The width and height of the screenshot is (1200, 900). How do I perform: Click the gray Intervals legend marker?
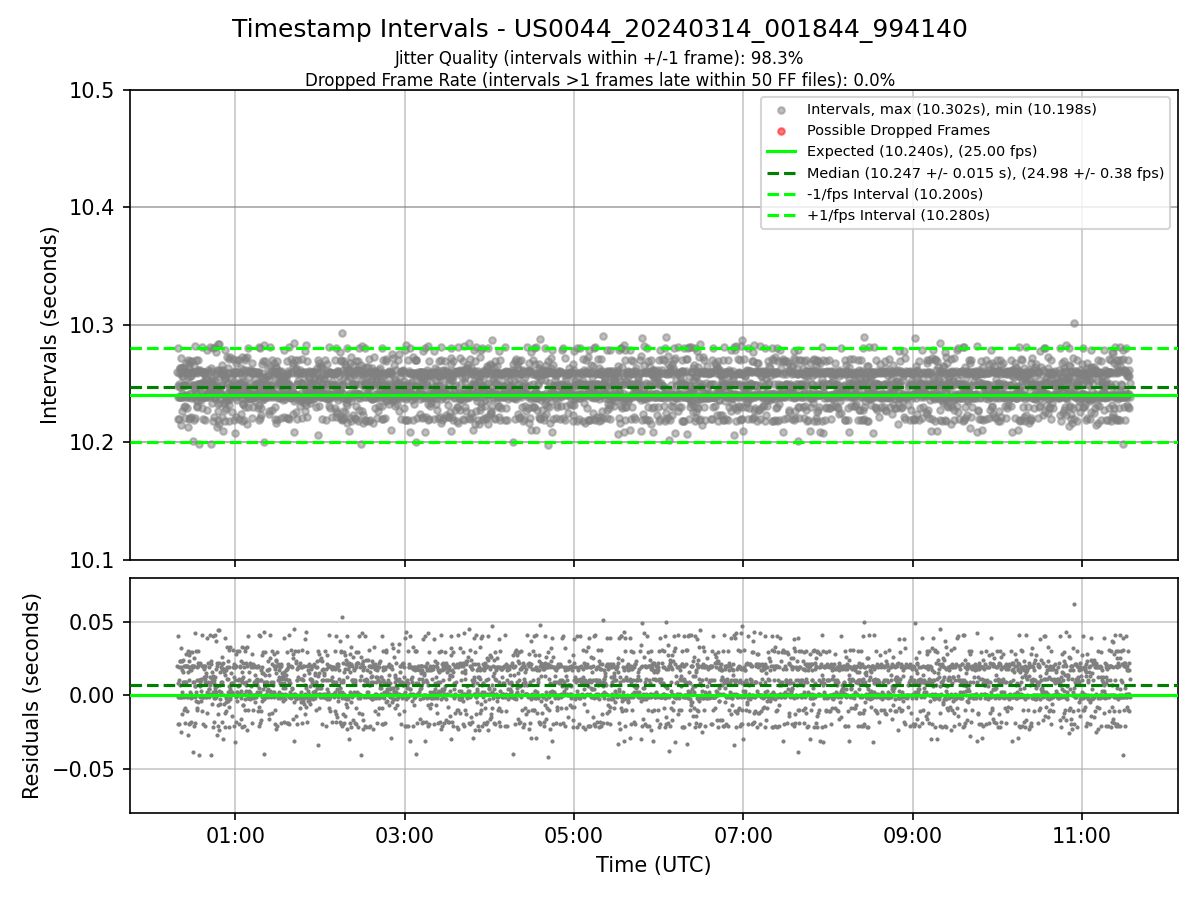[782, 110]
